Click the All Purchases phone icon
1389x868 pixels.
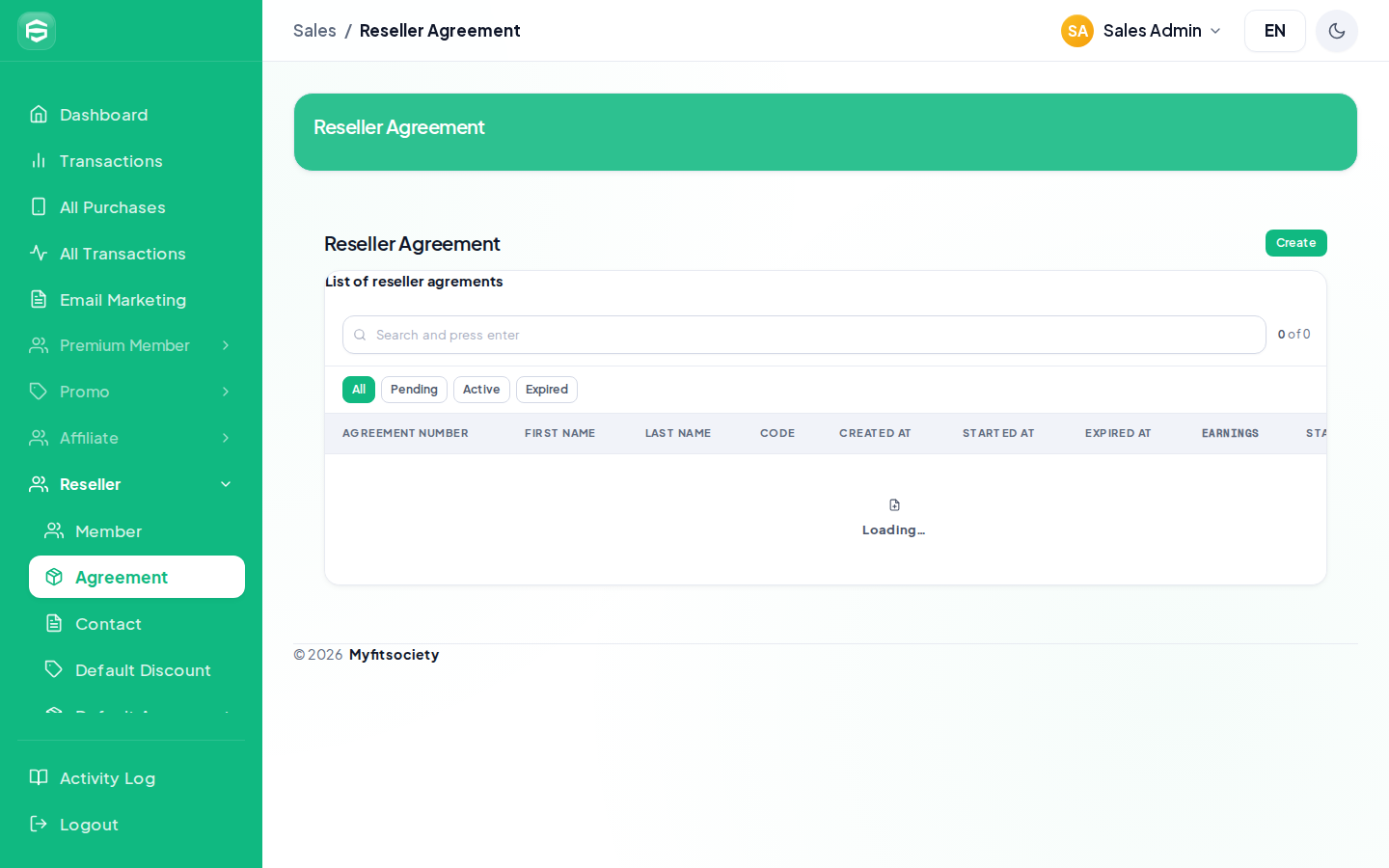[x=39, y=206]
